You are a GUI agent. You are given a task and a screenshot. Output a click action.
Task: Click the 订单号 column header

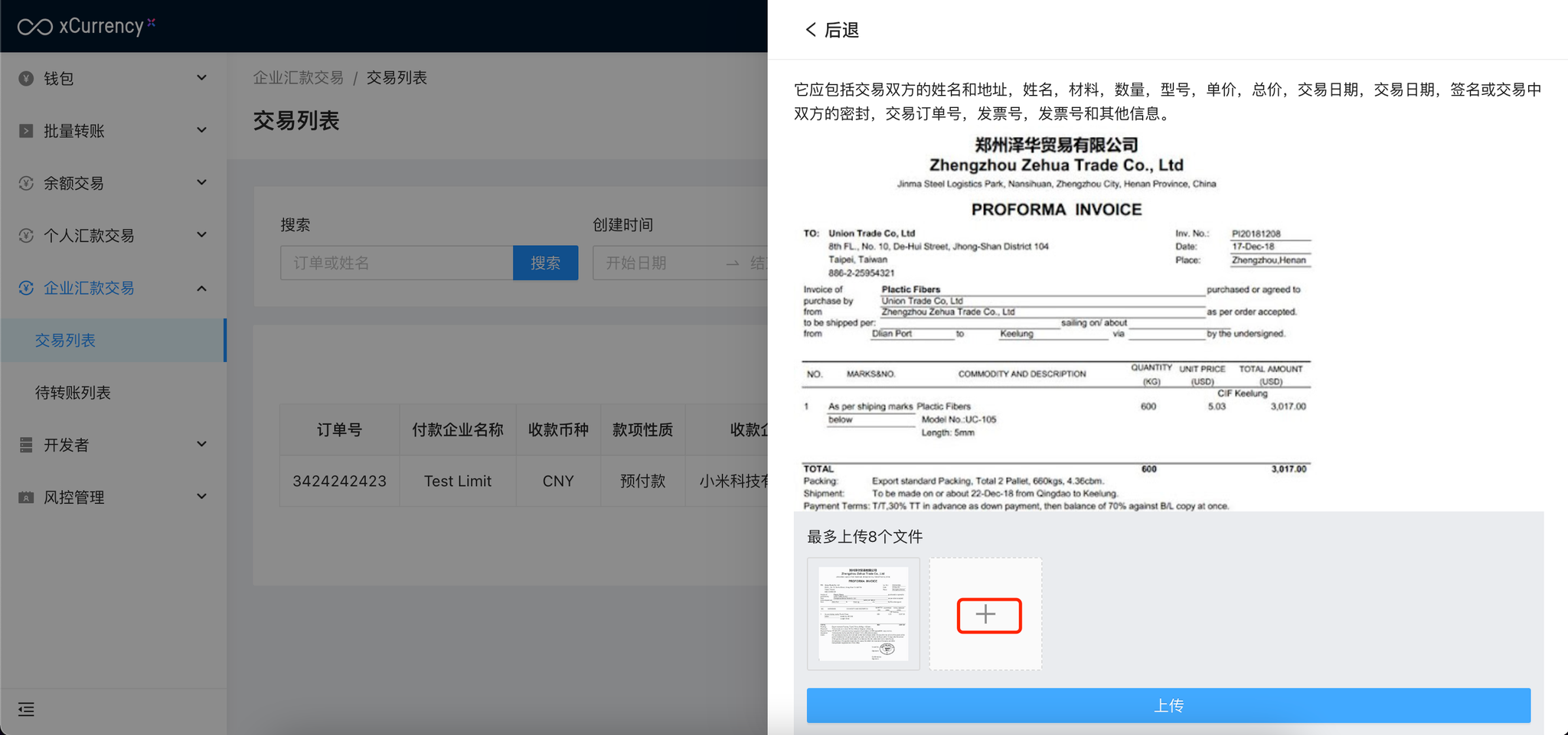pos(339,430)
